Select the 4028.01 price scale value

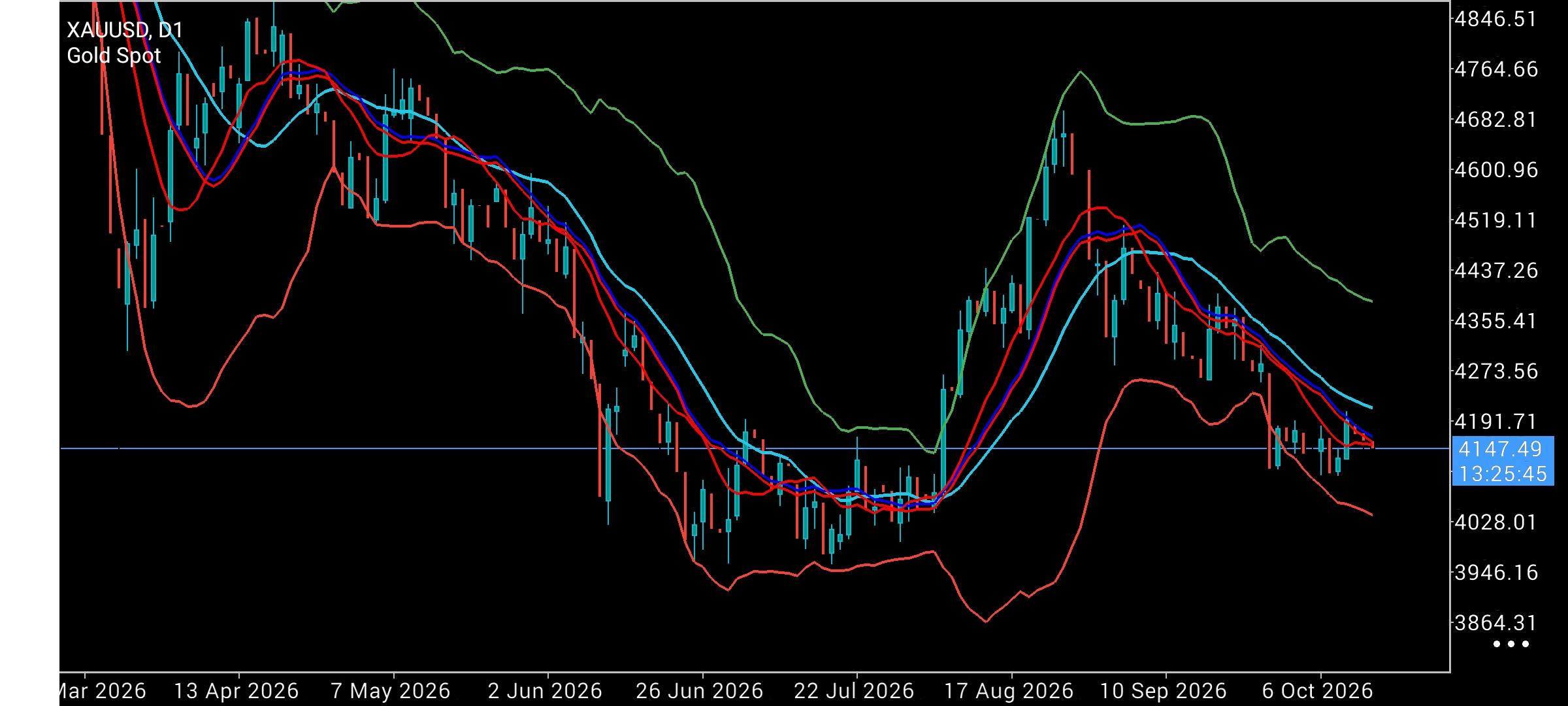(1496, 522)
